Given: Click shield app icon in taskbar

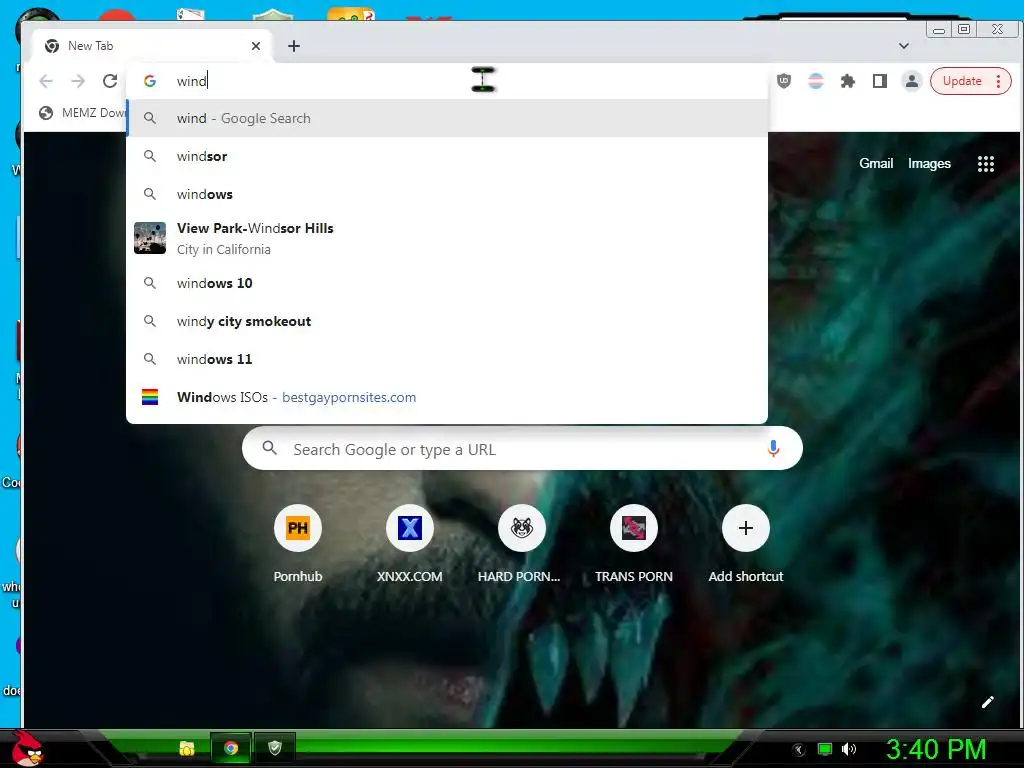Looking at the screenshot, I should click(275, 748).
